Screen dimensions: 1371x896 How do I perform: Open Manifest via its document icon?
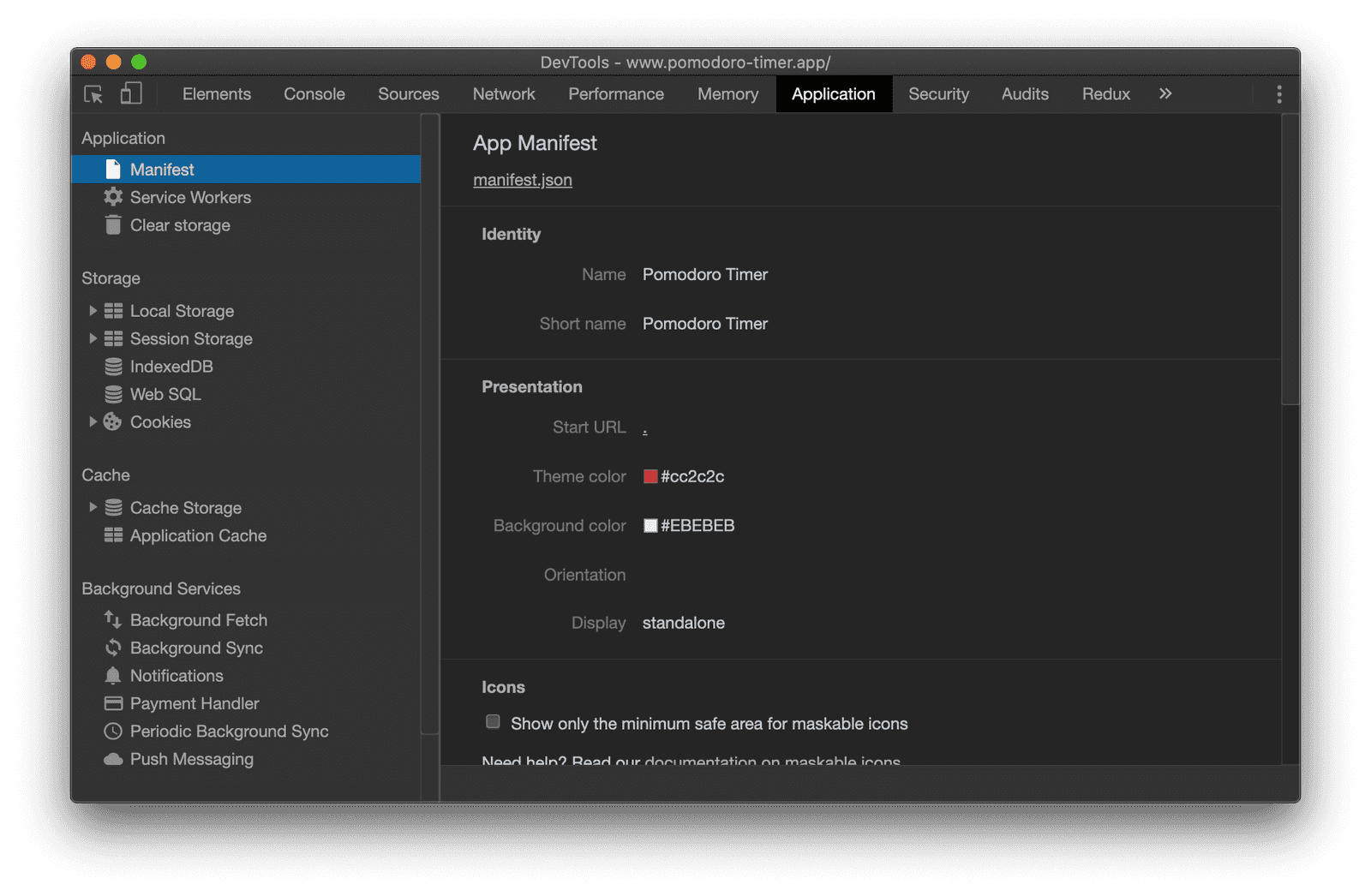(x=114, y=169)
